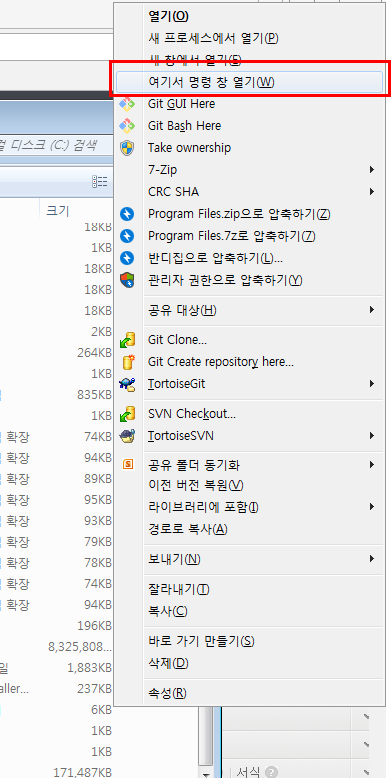The image size is (391, 778).
Task: Click the Git Clone icon
Action: click(x=128, y=340)
